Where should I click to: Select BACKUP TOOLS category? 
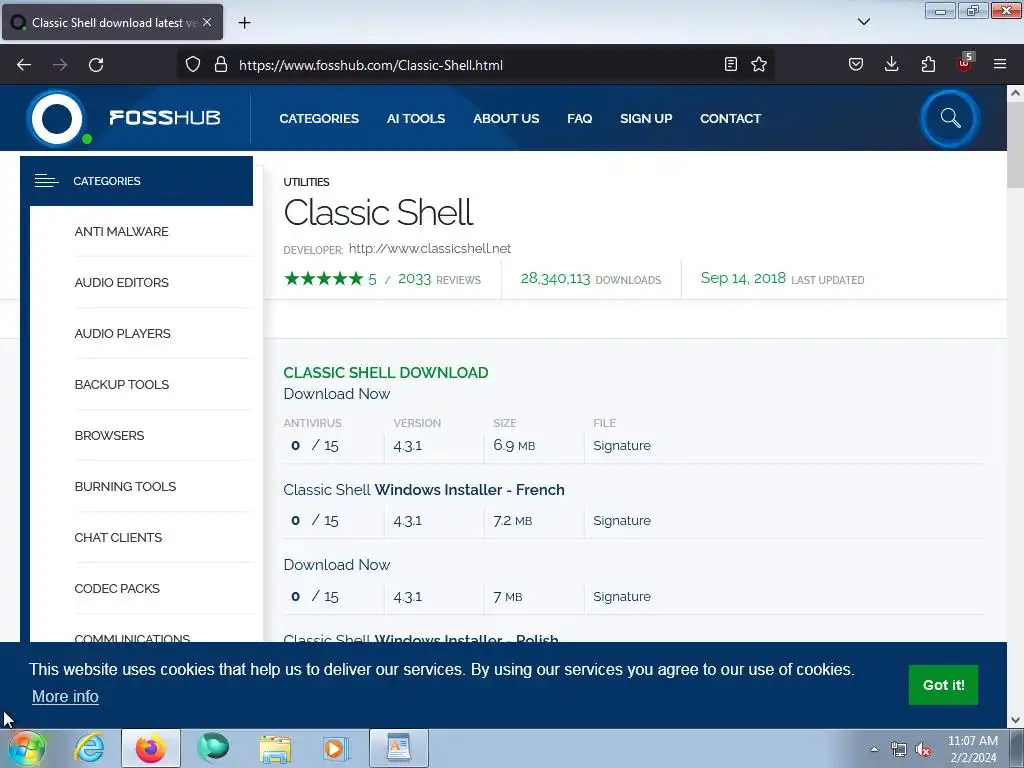pos(121,384)
